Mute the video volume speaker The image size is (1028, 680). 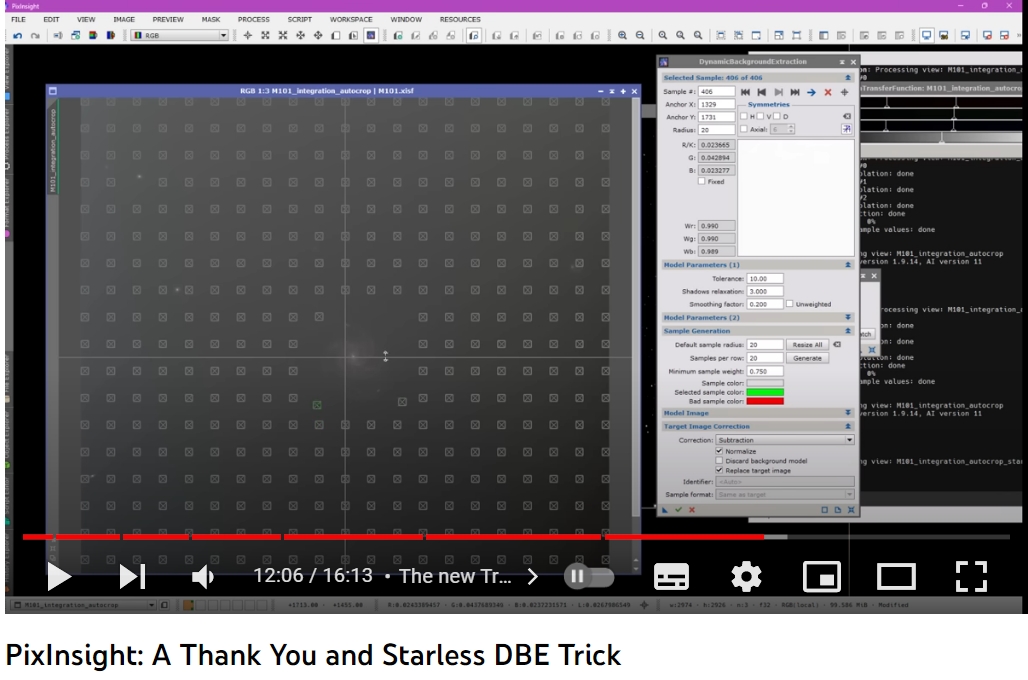[x=203, y=577]
